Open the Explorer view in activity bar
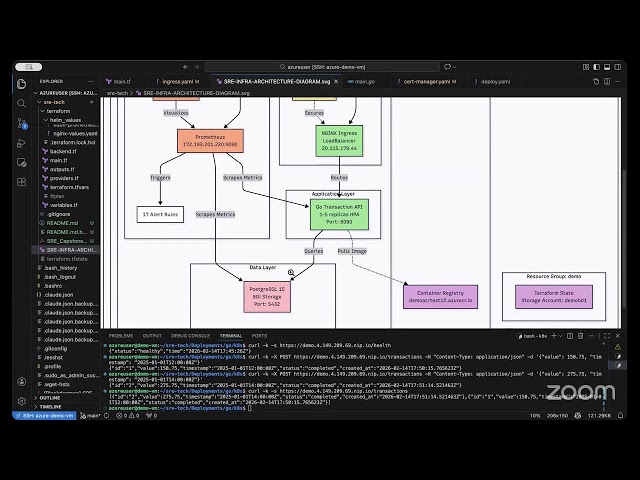This screenshot has height=480, width=640. coord(22,84)
